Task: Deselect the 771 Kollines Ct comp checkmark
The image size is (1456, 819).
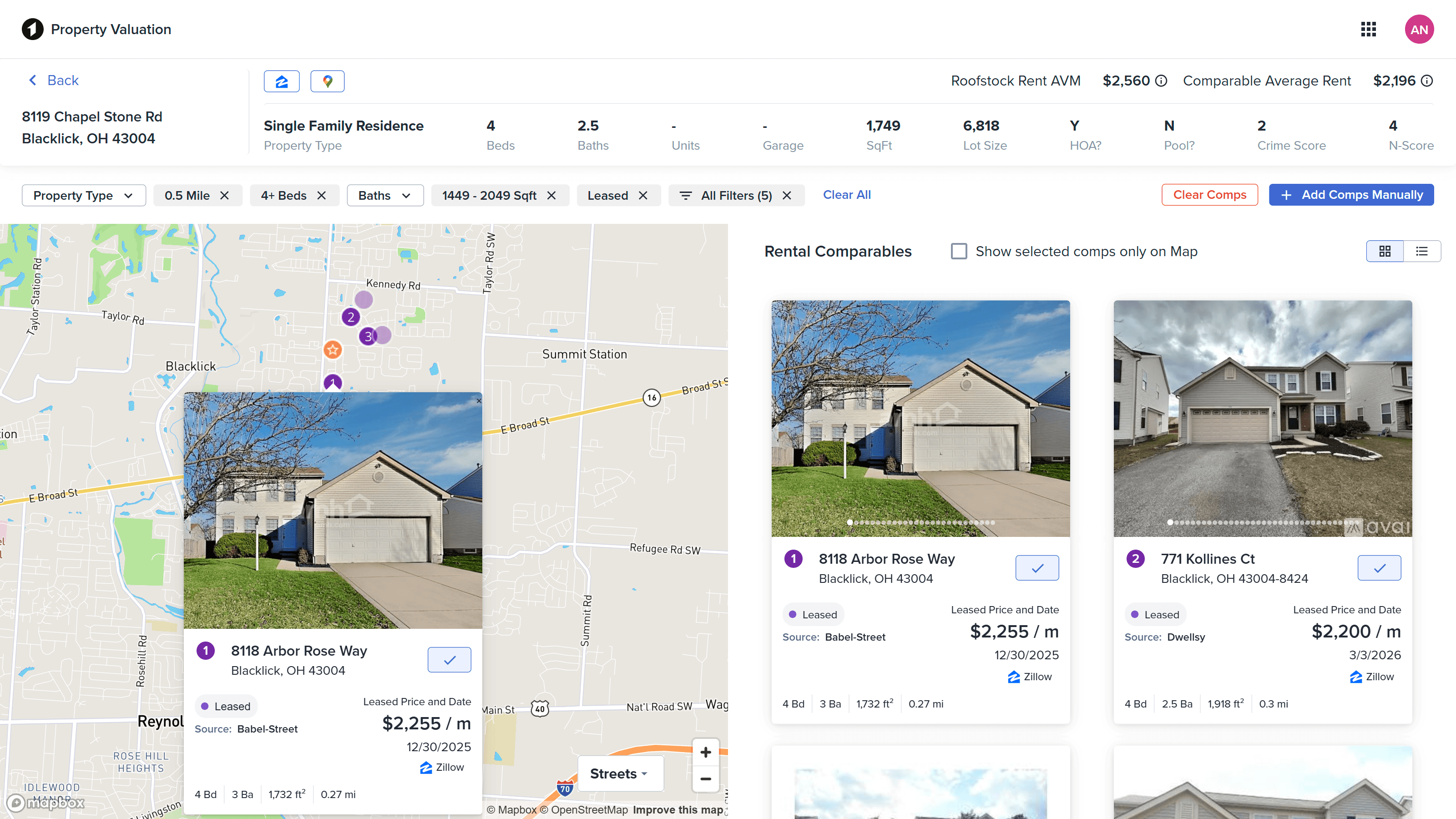Action: [1379, 568]
